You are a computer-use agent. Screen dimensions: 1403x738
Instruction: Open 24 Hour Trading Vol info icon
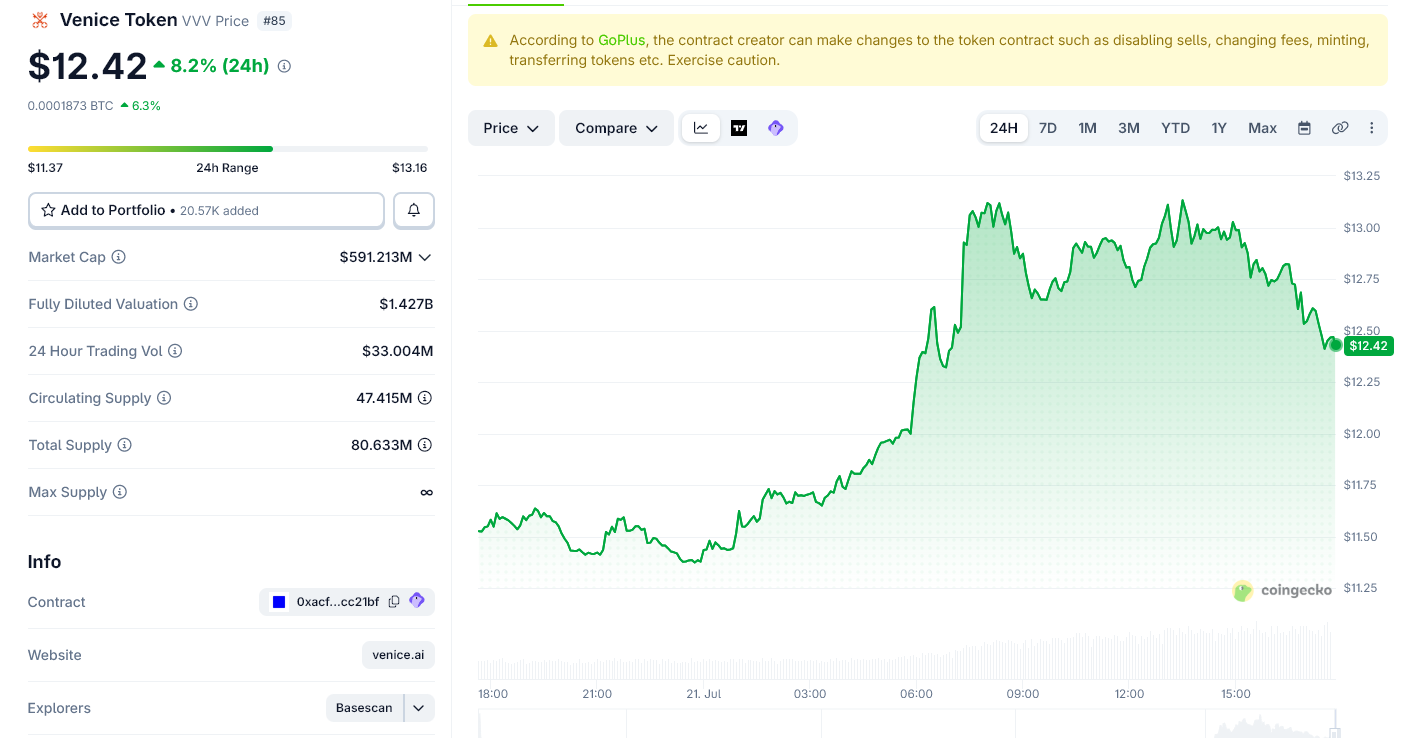pyautogui.click(x=175, y=351)
